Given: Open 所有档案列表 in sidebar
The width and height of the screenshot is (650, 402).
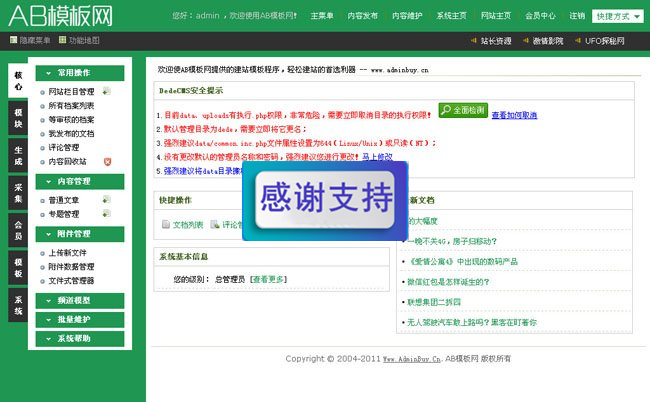Looking at the screenshot, I should tap(71, 106).
